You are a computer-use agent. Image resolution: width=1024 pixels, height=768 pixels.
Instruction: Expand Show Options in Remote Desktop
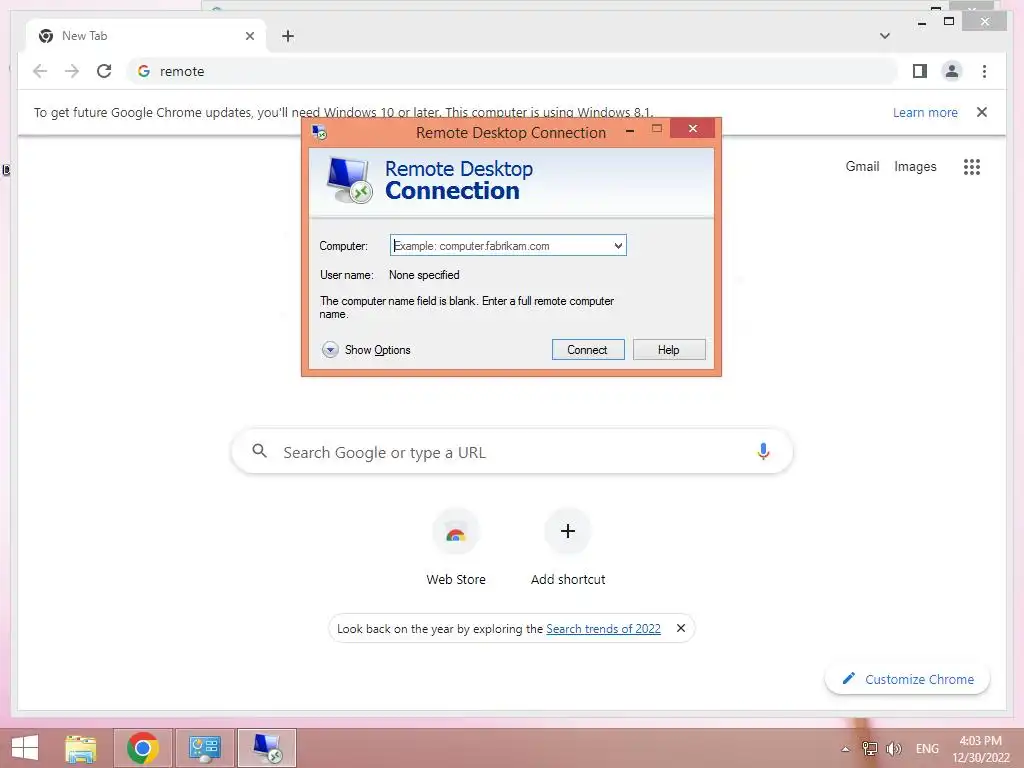[366, 350]
